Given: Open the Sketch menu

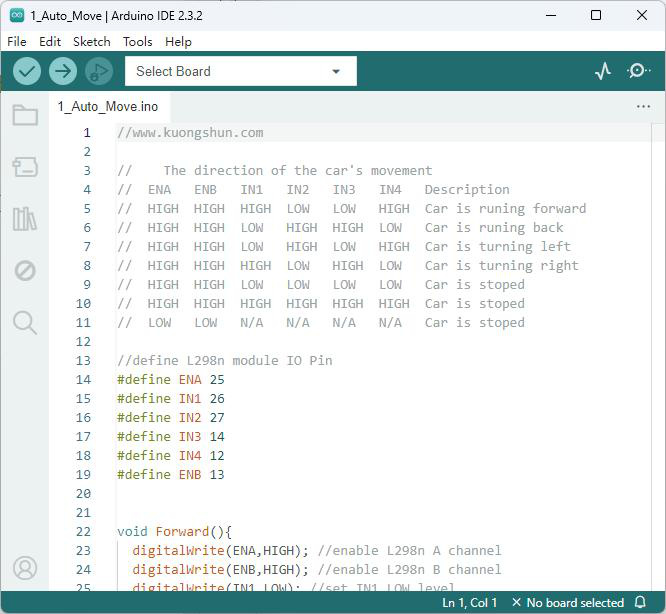Looking at the screenshot, I should click(x=92, y=42).
